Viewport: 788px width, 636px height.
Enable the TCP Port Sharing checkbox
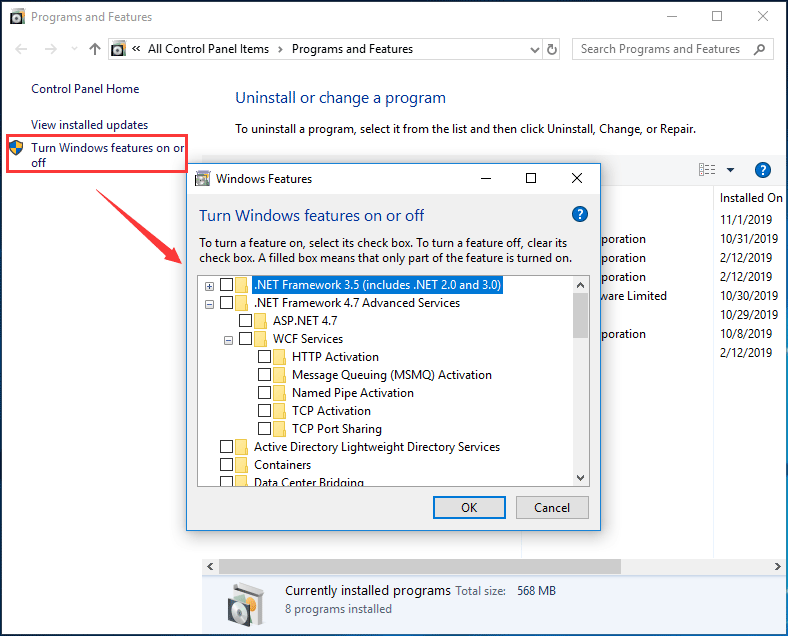[x=264, y=429]
